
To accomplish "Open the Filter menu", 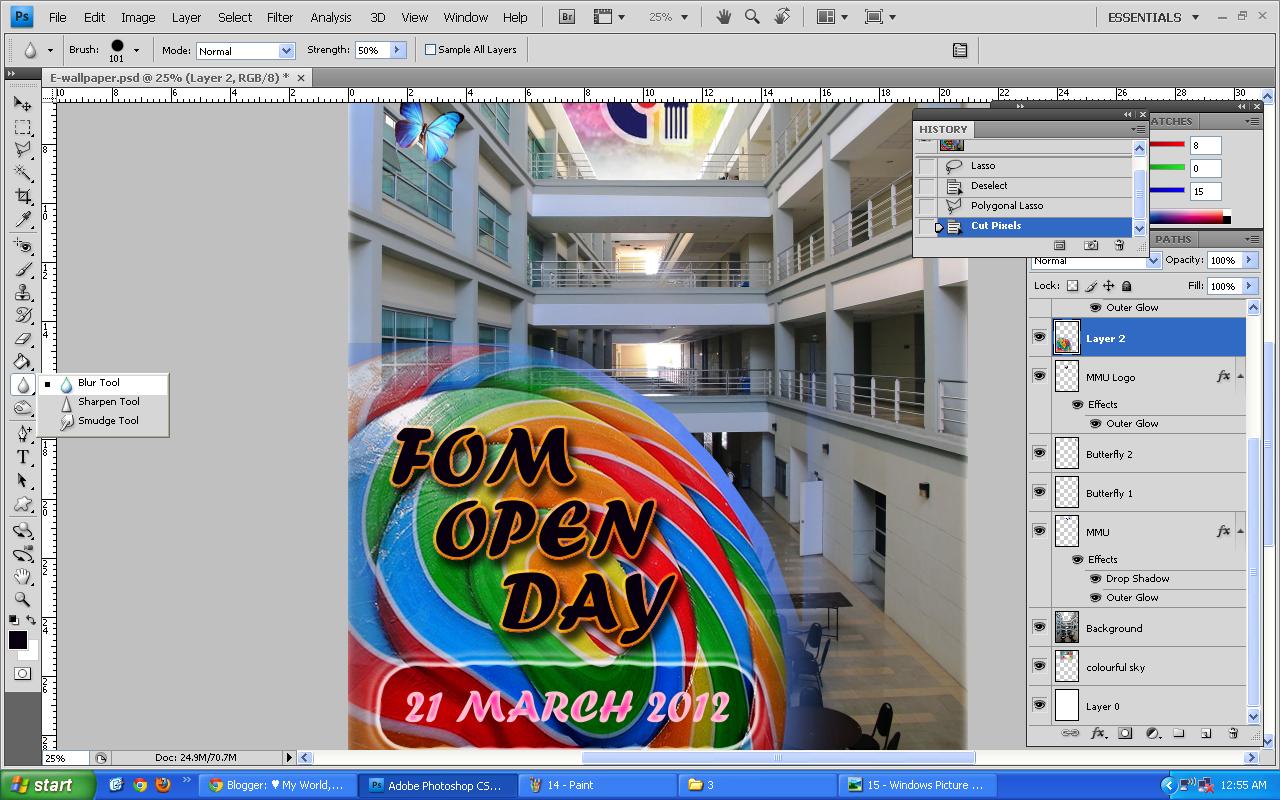I will point(280,17).
